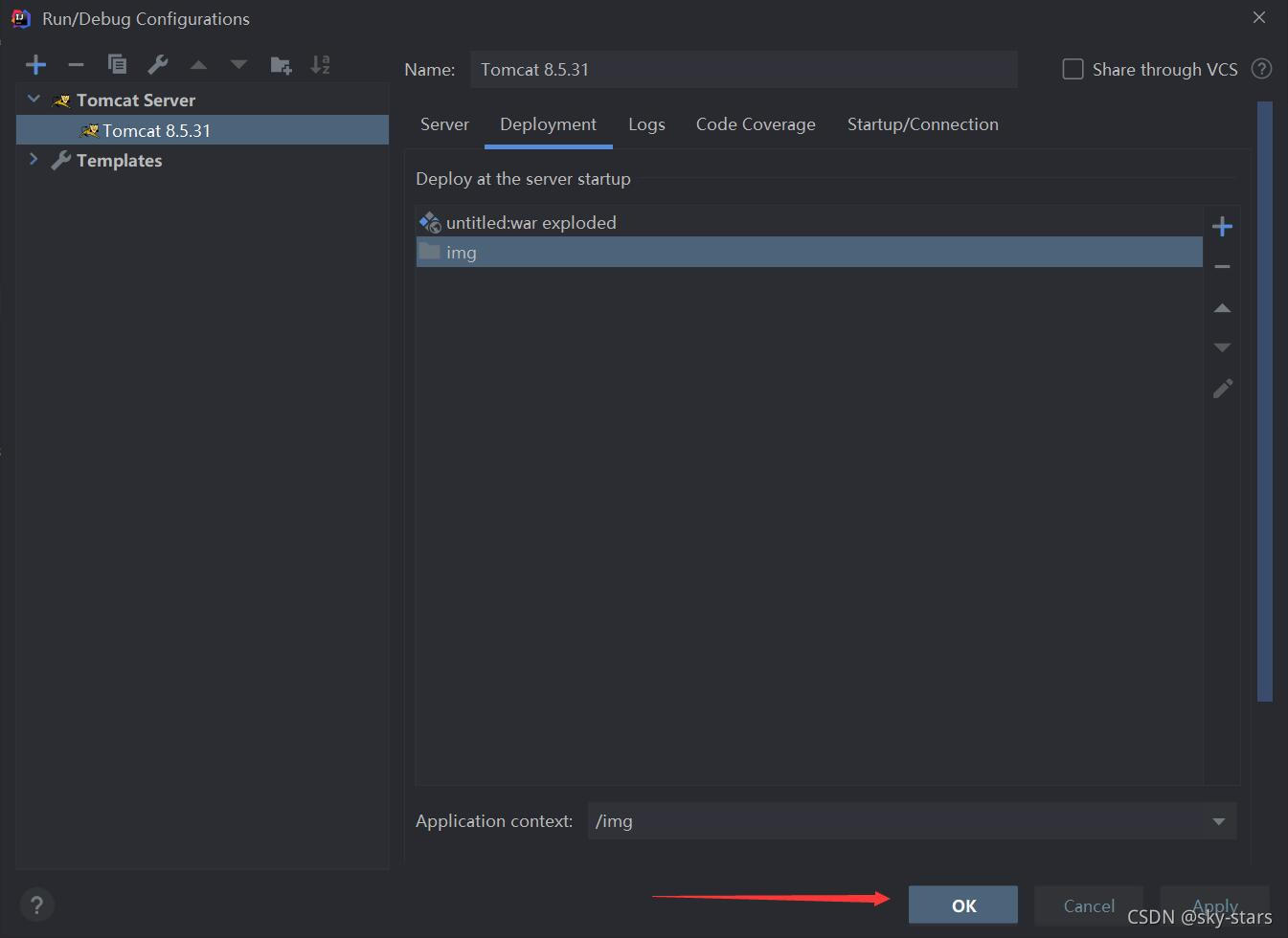The height and width of the screenshot is (938, 1288).
Task: Select Templates item in tree
Action: pyautogui.click(x=119, y=161)
